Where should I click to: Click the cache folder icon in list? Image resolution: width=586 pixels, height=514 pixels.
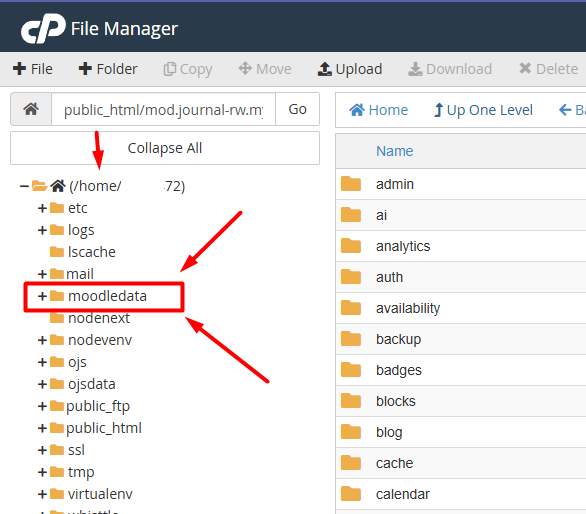(351, 463)
